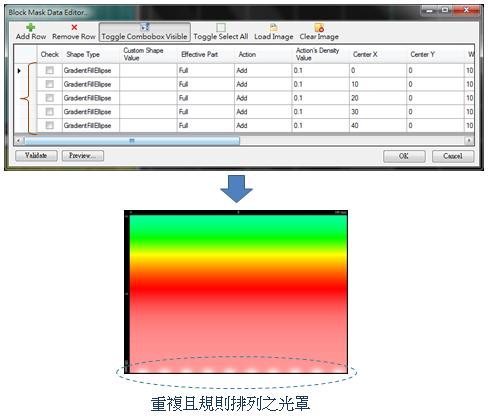Screen dimensions: 488x416
Task: Select the Action's Density Value column header
Action: (x=320, y=54)
